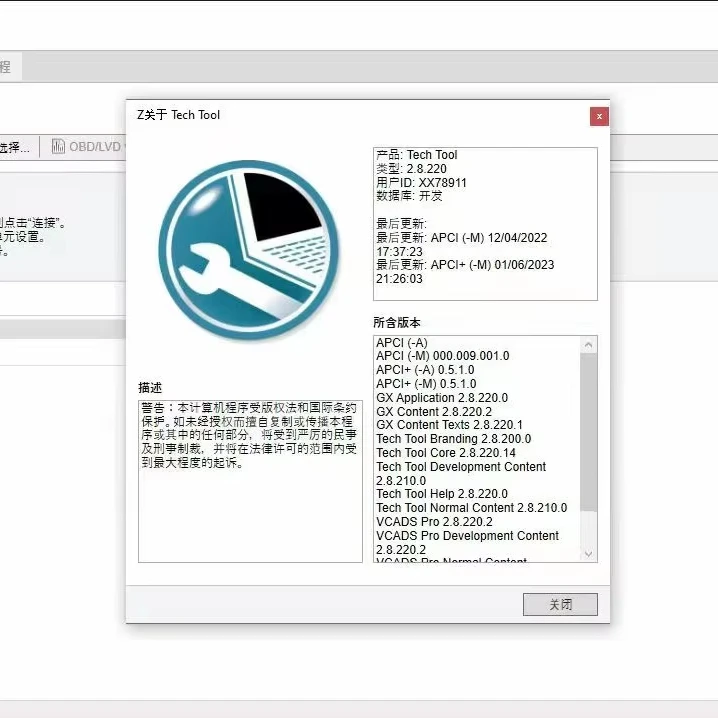Select 'Tech Tool Branding 2.8.200.0' line
This screenshot has width=718, height=718.
coord(453,439)
